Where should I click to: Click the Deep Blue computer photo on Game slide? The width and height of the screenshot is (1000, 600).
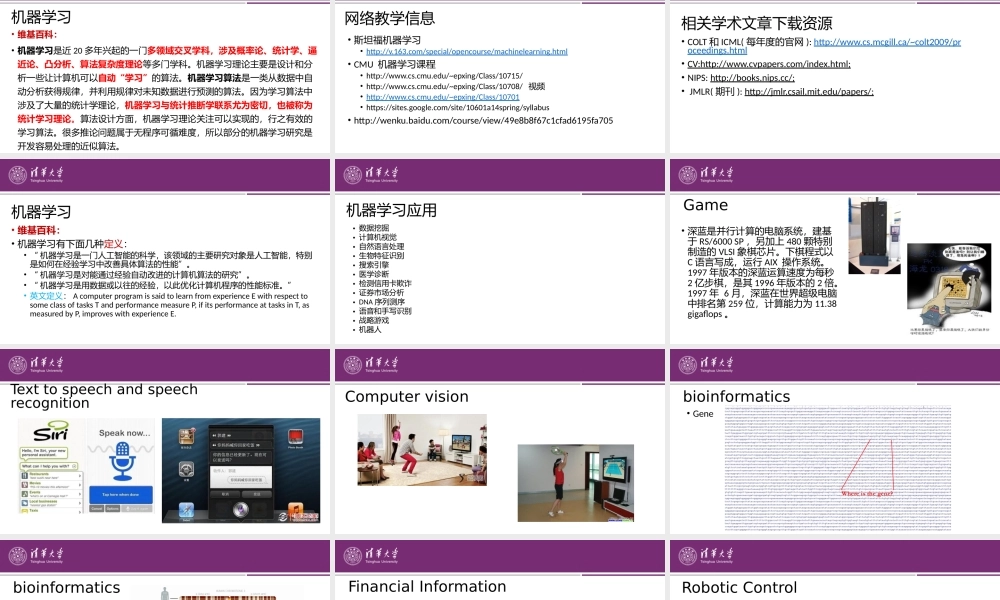[x=873, y=235]
